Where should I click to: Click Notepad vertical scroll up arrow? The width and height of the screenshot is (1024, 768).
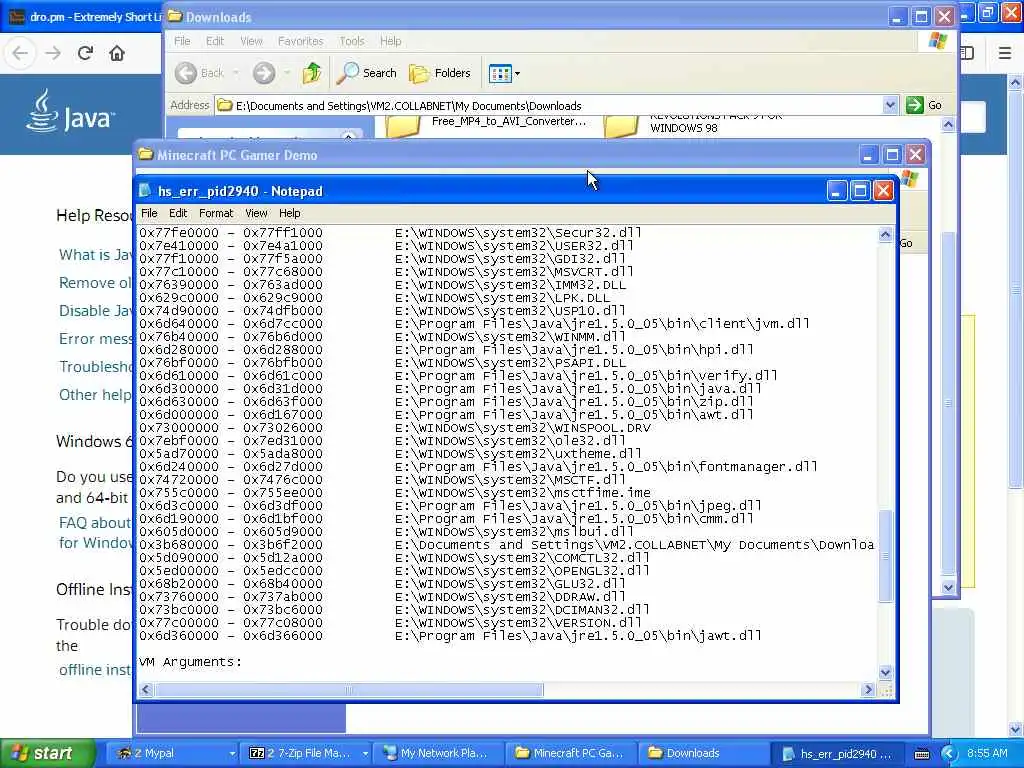(886, 234)
